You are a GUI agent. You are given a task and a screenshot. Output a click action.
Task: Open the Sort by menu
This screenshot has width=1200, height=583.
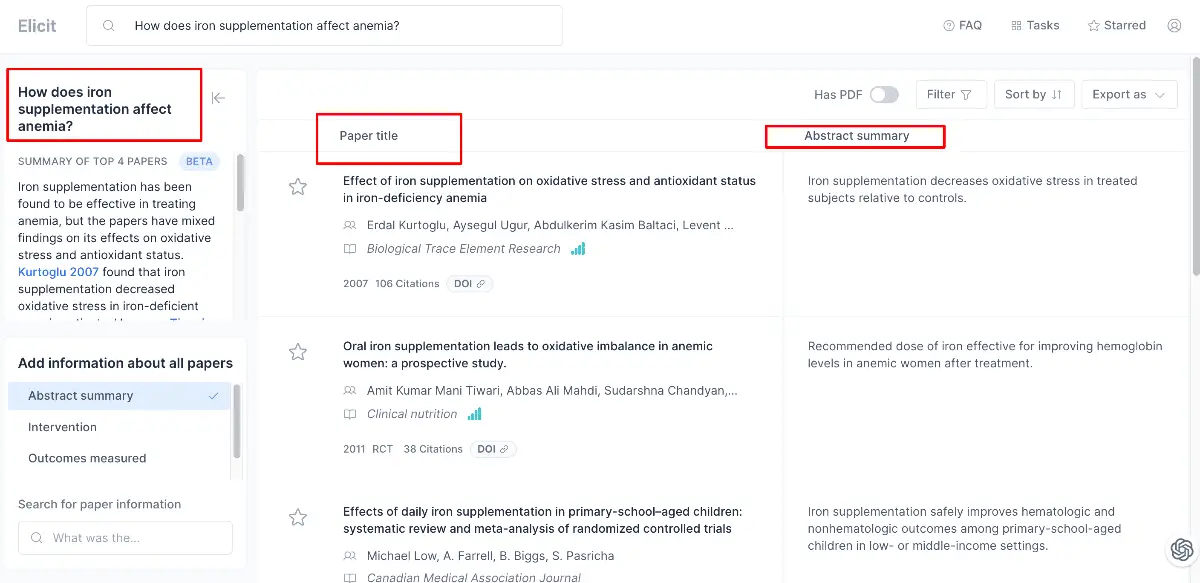click(1034, 94)
